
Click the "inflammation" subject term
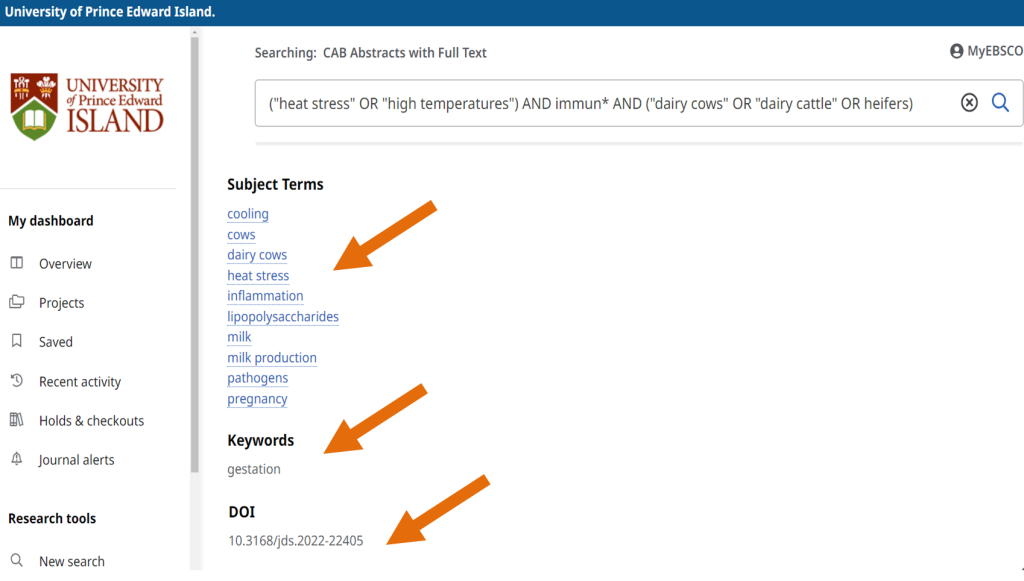pyautogui.click(x=265, y=296)
